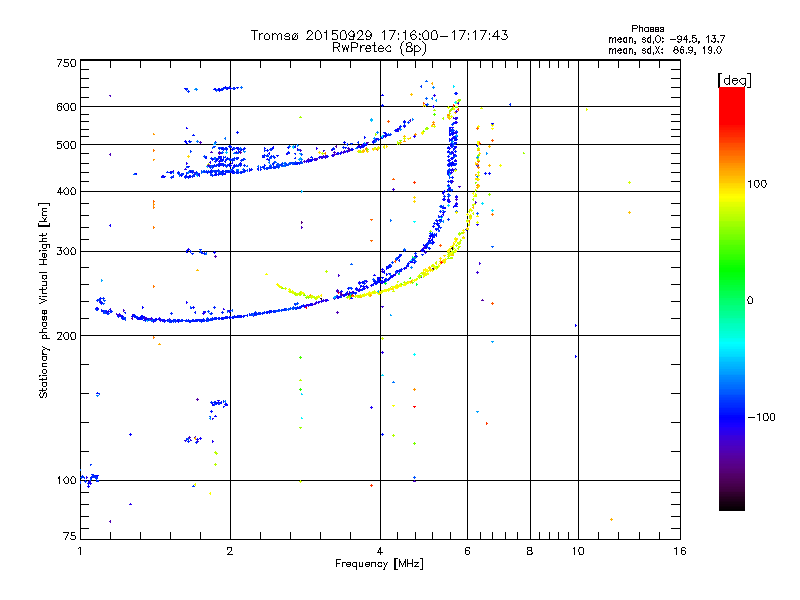Screen dimensions: 800x600
Task: Click the colorbar tick label '-100'
Action: 761,417
